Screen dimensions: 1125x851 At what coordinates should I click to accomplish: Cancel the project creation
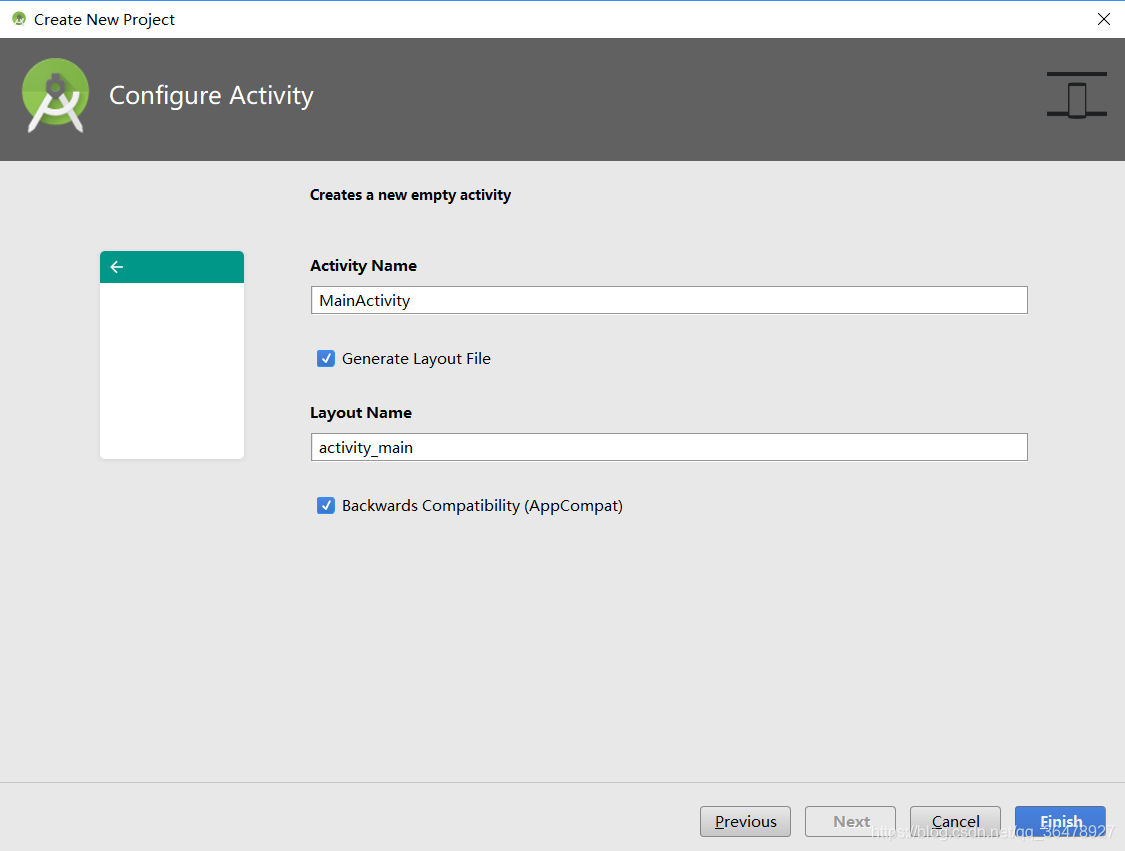(x=955, y=822)
